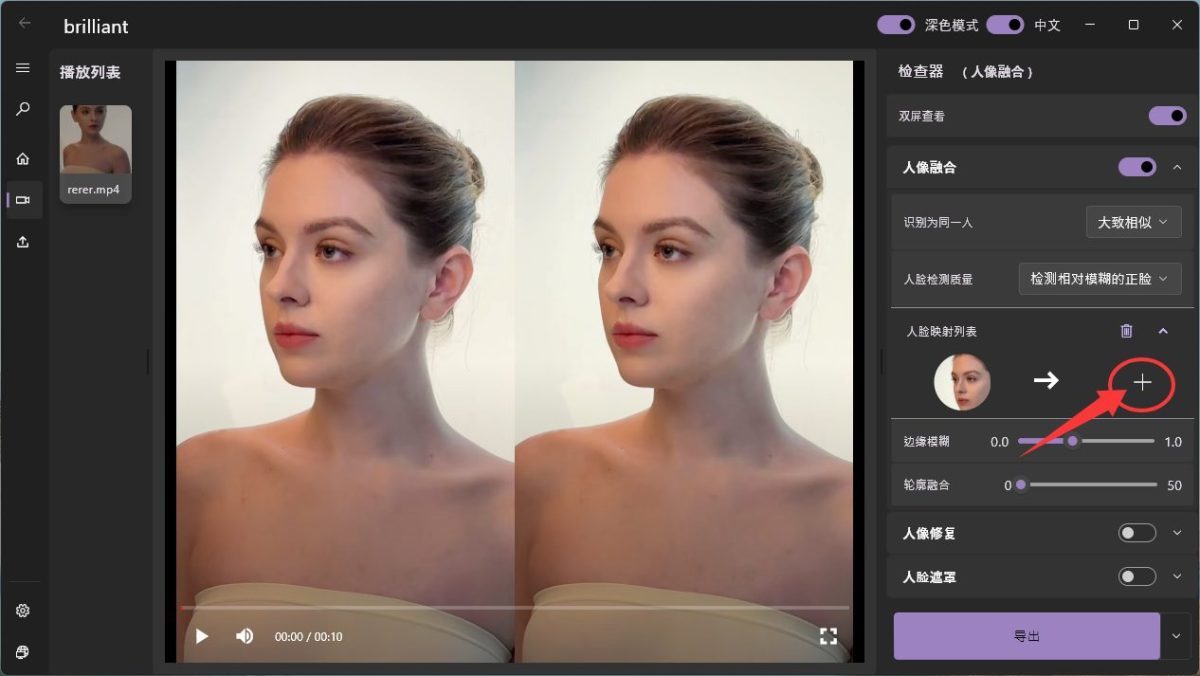Maximize the brilliant window
The image size is (1200, 676).
1133,25
